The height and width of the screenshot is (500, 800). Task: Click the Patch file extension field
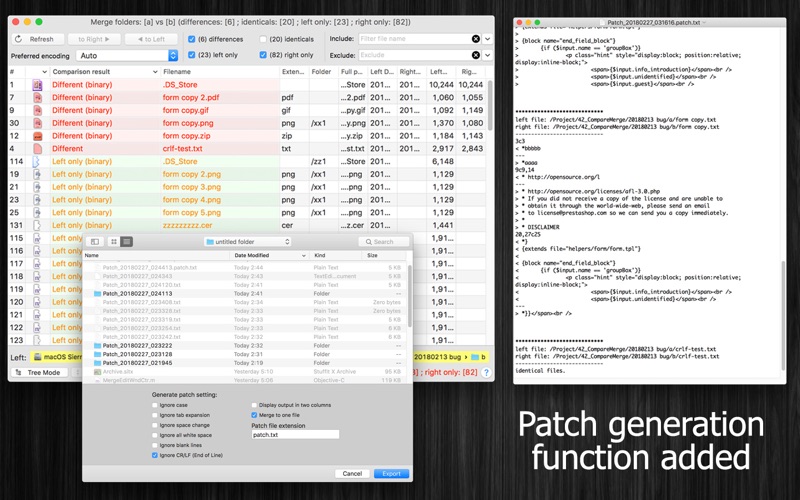point(295,435)
